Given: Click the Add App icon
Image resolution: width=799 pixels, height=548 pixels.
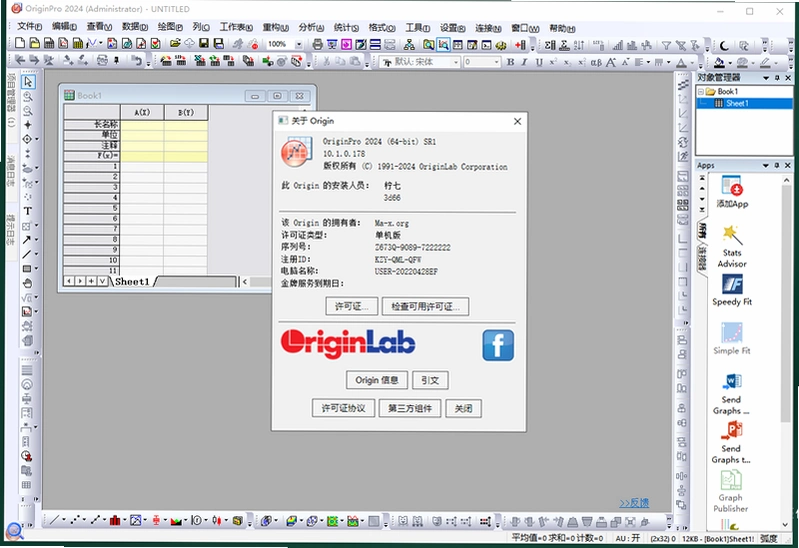Looking at the screenshot, I should point(732,192).
